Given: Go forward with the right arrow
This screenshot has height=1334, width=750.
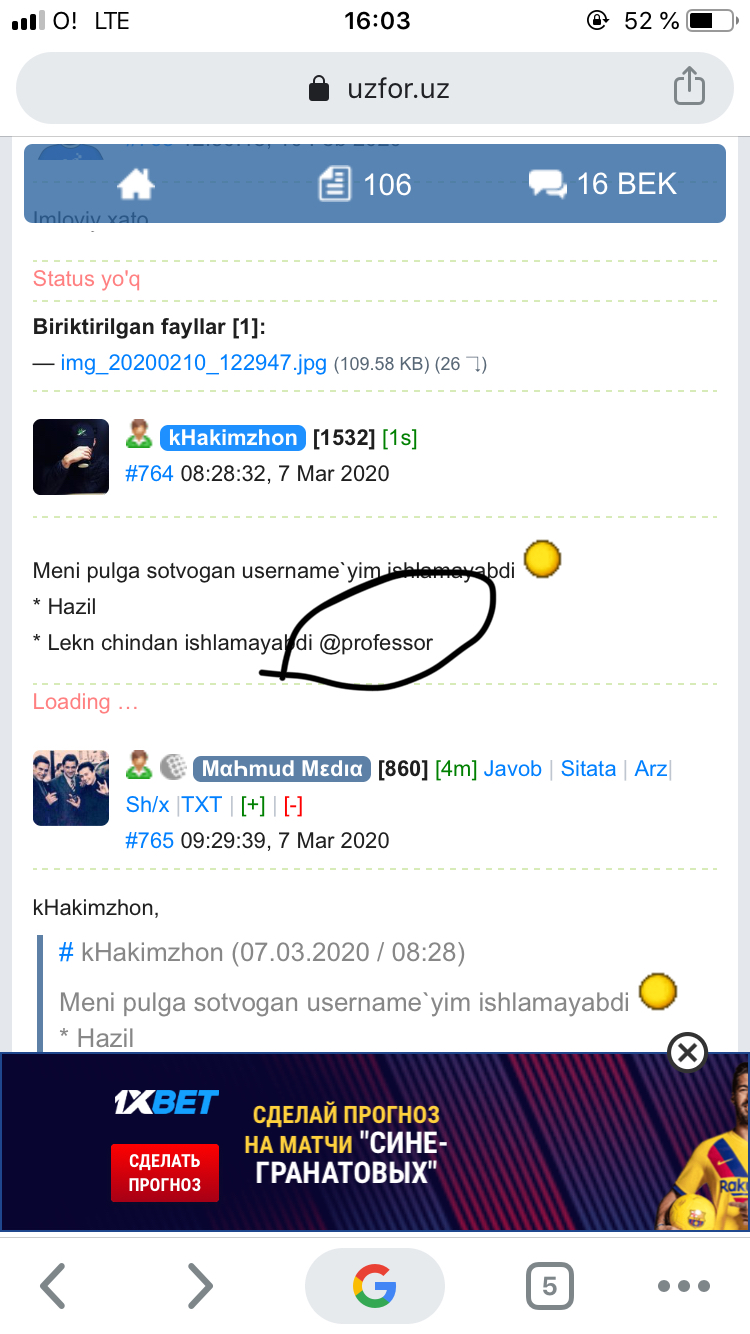Looking at the screenshot, I should pos(201,1286).
